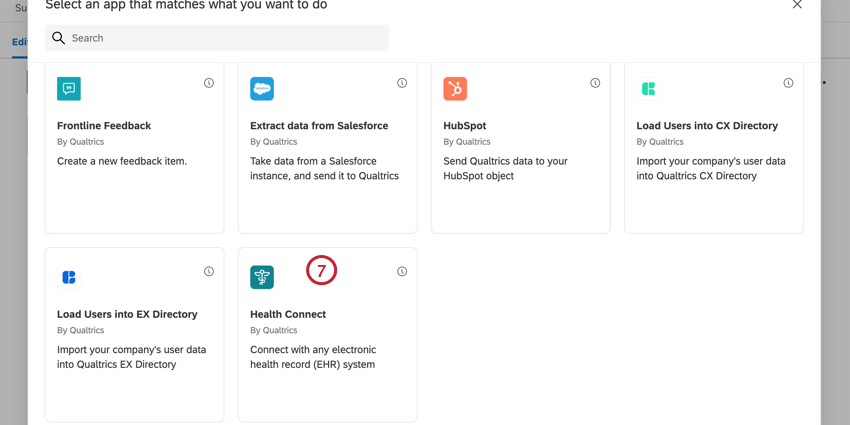This screenshot has width=850, height=425.
Task: Open info for Load Users into CX Directory
Action: coord(788,83)
